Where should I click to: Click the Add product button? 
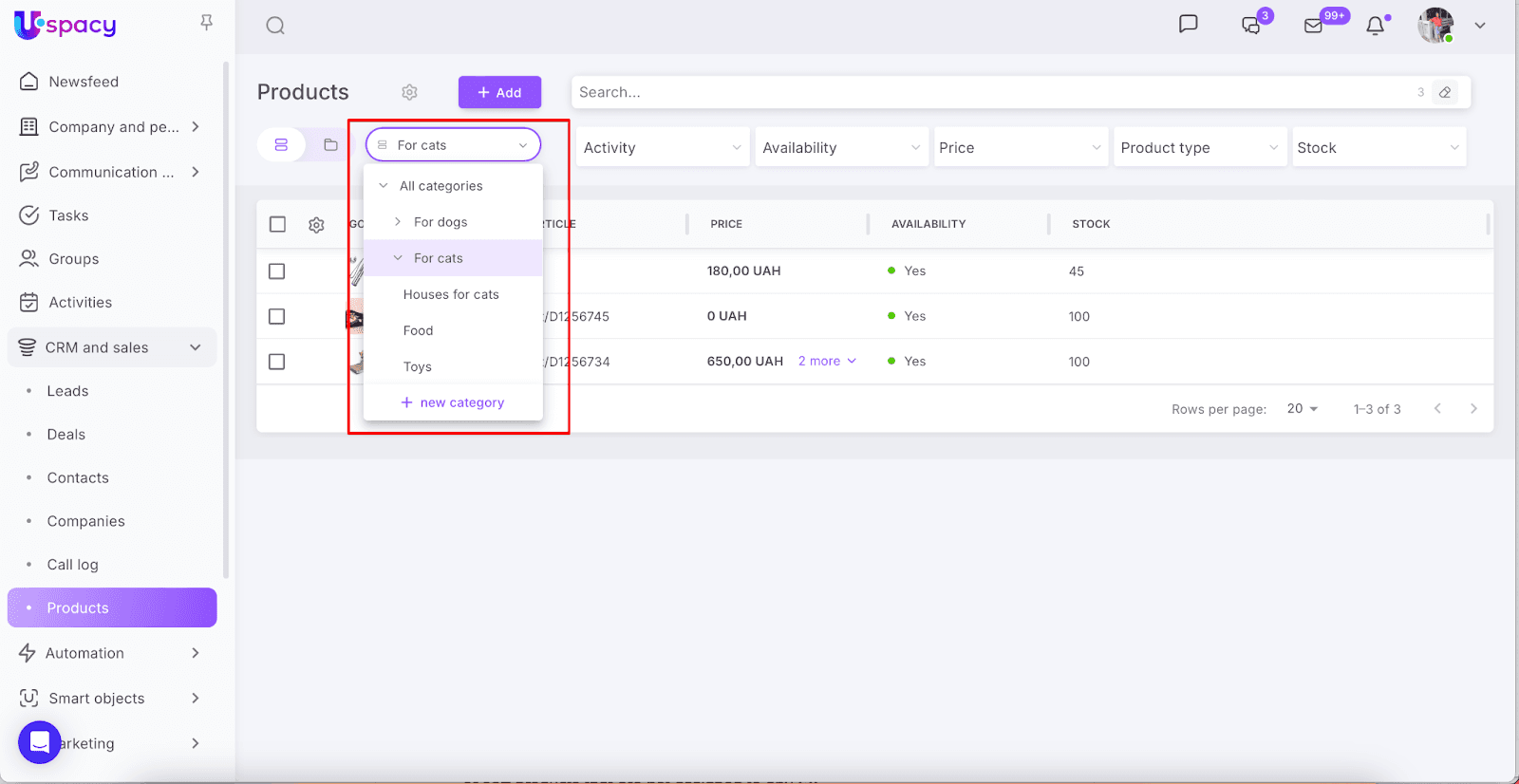(x=499, y=92)
